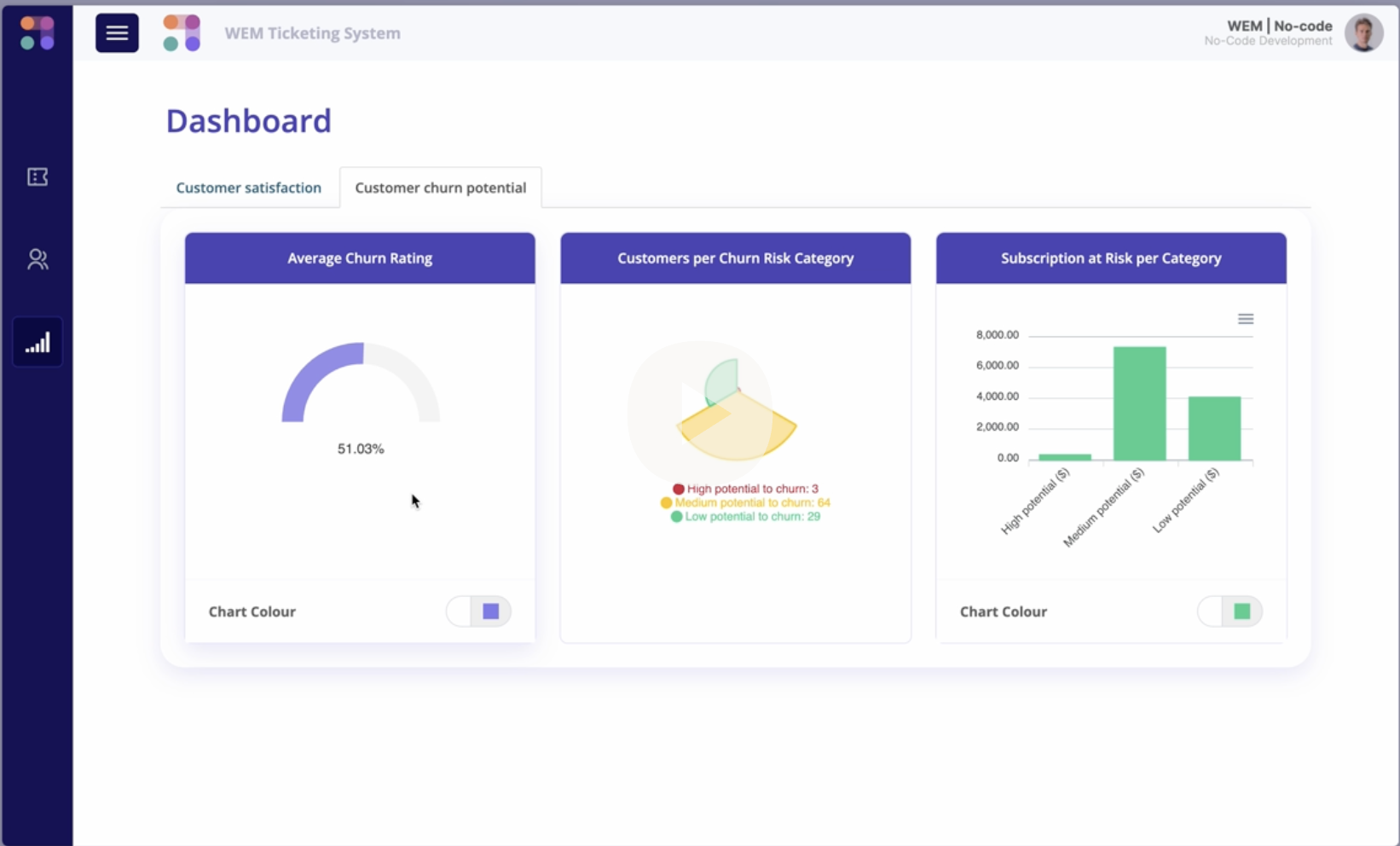The height and width of the screenshot is (846, 1400).
Task: Click the Medium potential bar in chart
Action: (x=1139, y=403)
